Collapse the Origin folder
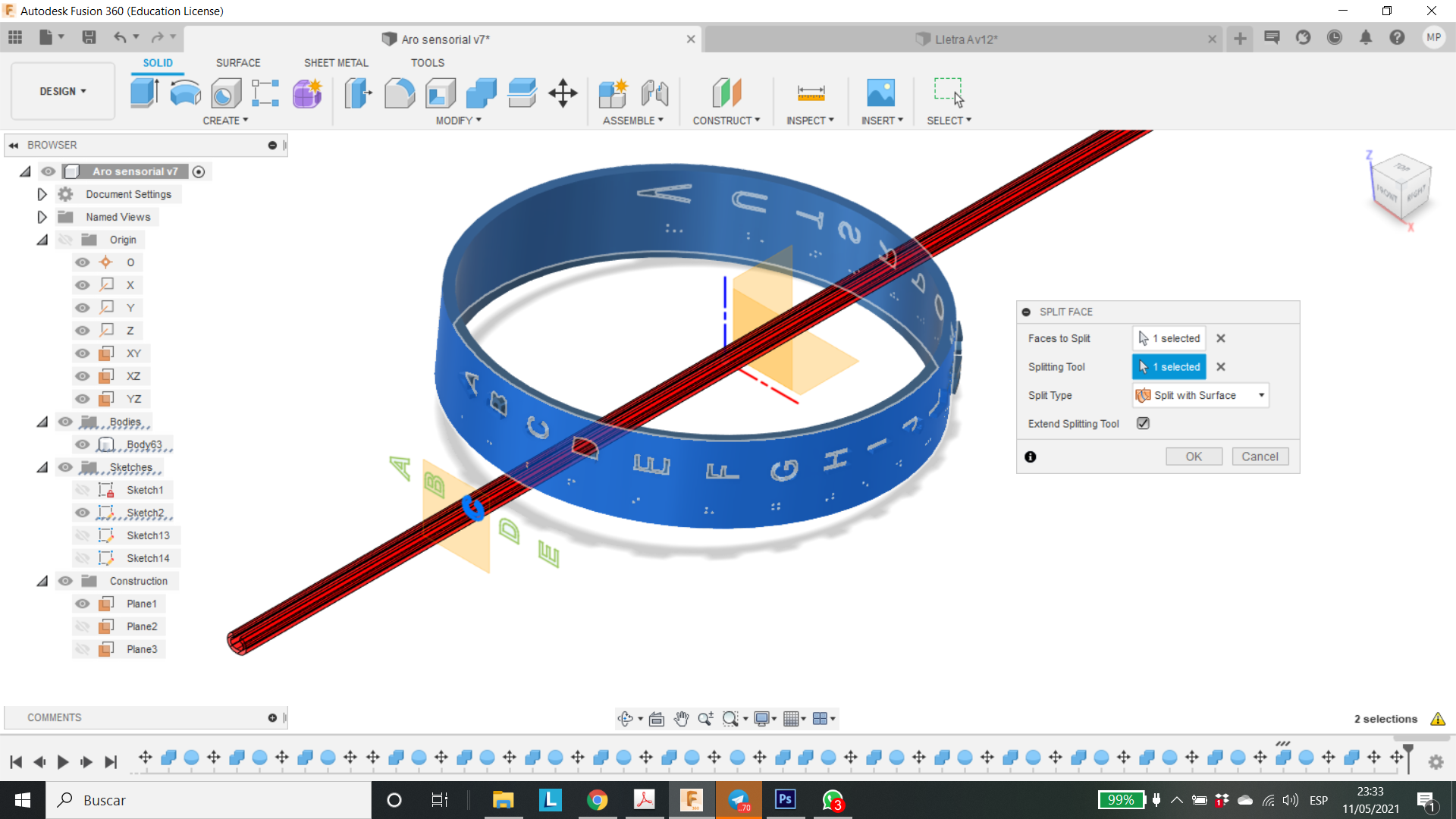The image size is (1456, 819). [42, 240]
